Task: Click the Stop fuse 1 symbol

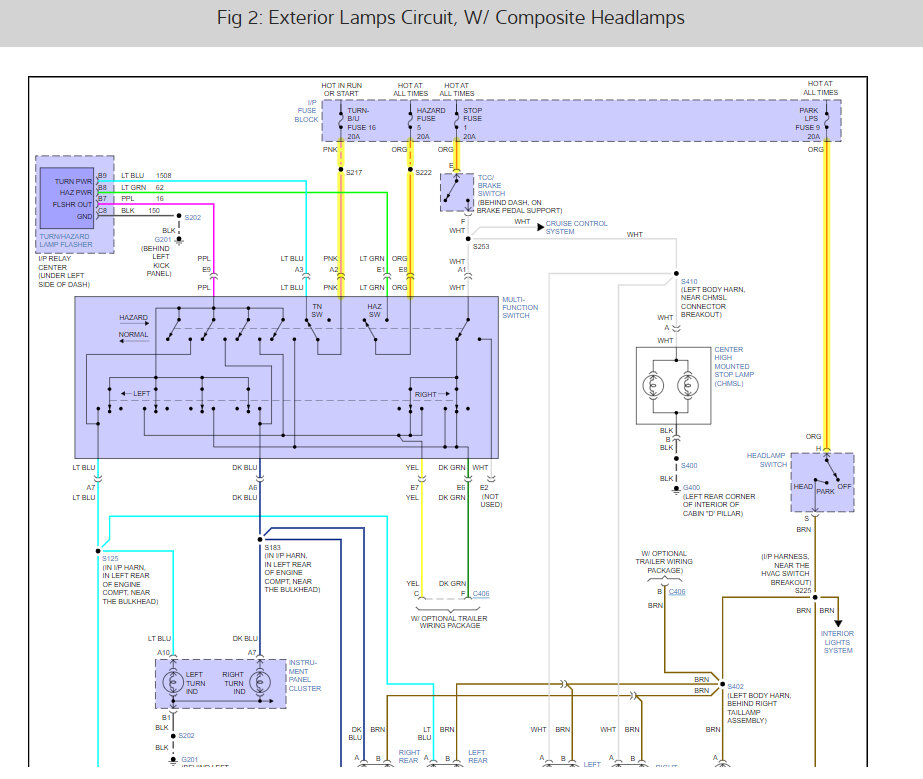Action: 457,121
